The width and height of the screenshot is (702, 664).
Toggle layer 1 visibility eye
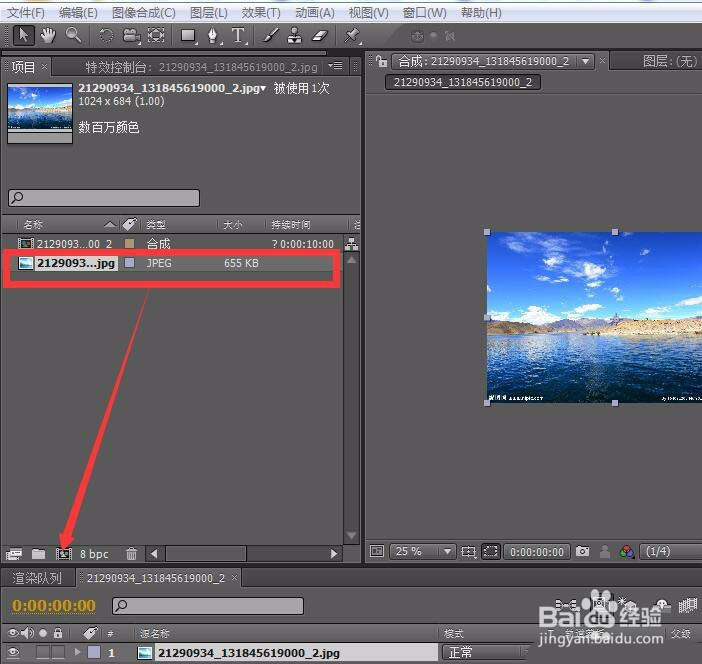coord(13,652)
